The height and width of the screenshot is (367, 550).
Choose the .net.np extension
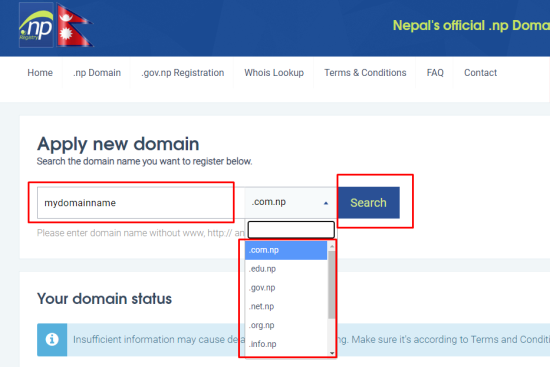coord(286,306)
